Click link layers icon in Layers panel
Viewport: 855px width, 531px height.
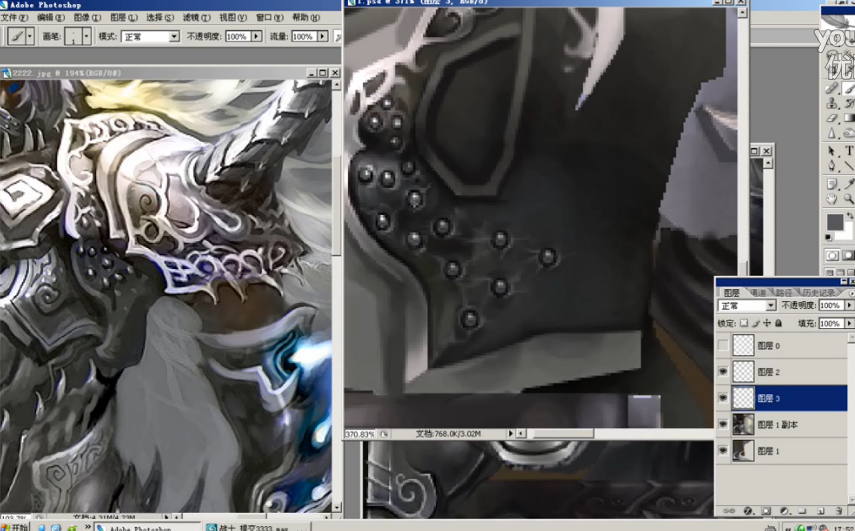(x=729, y=511)
